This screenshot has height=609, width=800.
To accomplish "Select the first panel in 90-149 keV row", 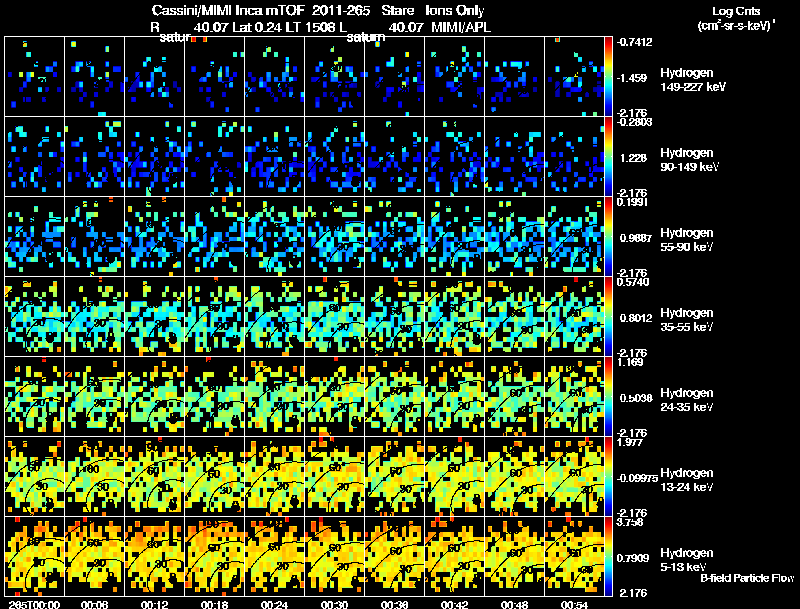I will pos(34,157).
